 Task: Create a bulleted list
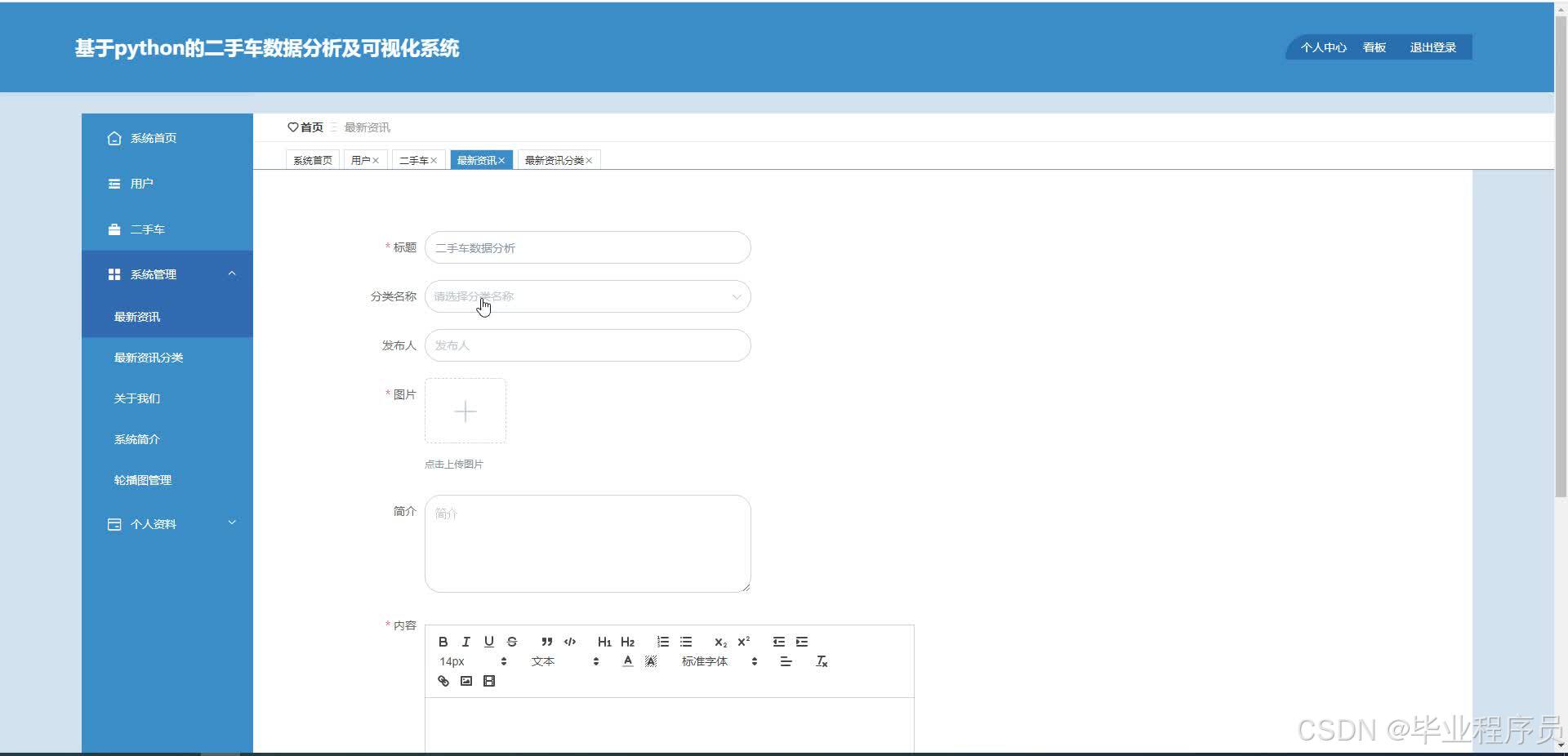(686, 642)
